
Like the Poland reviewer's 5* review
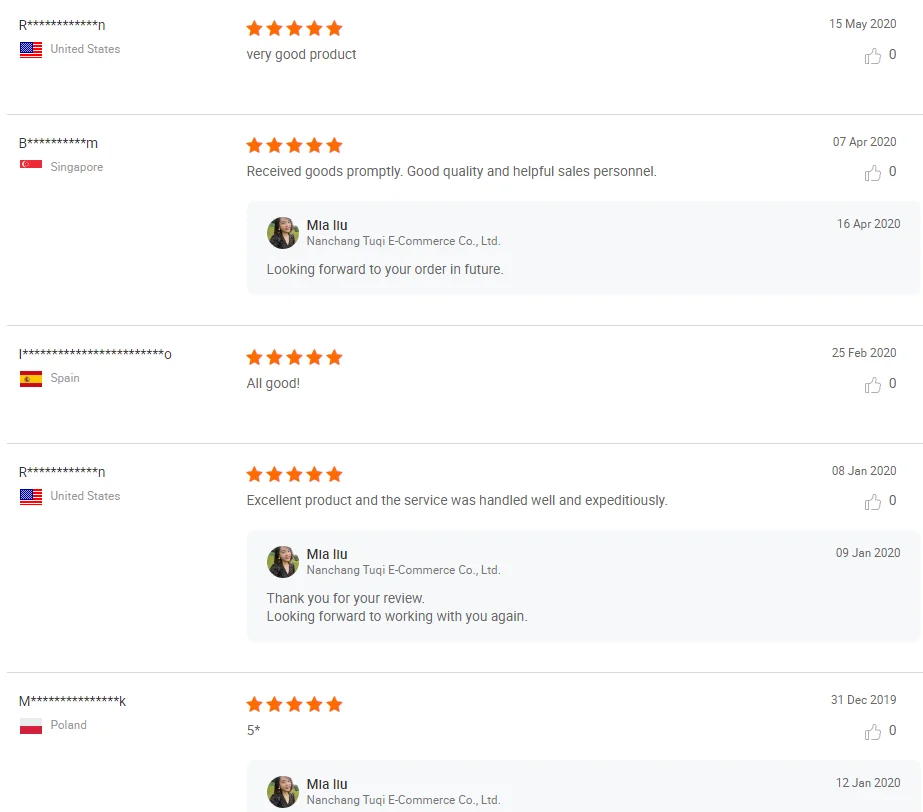click(872, 732)
